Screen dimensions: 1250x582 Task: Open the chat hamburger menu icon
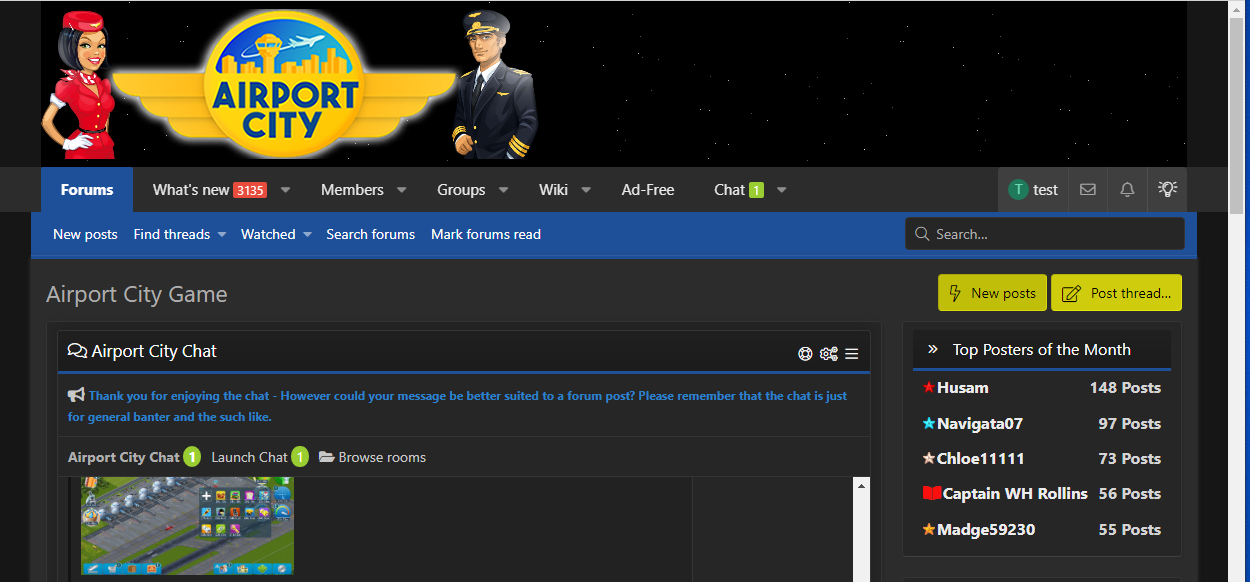pos(852,353)
